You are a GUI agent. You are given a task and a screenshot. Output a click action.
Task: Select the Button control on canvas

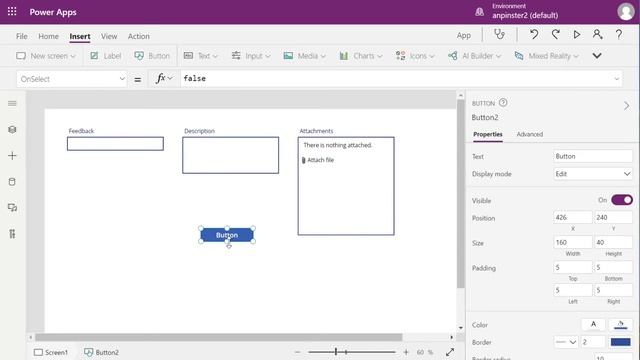[x=227, y=235]
